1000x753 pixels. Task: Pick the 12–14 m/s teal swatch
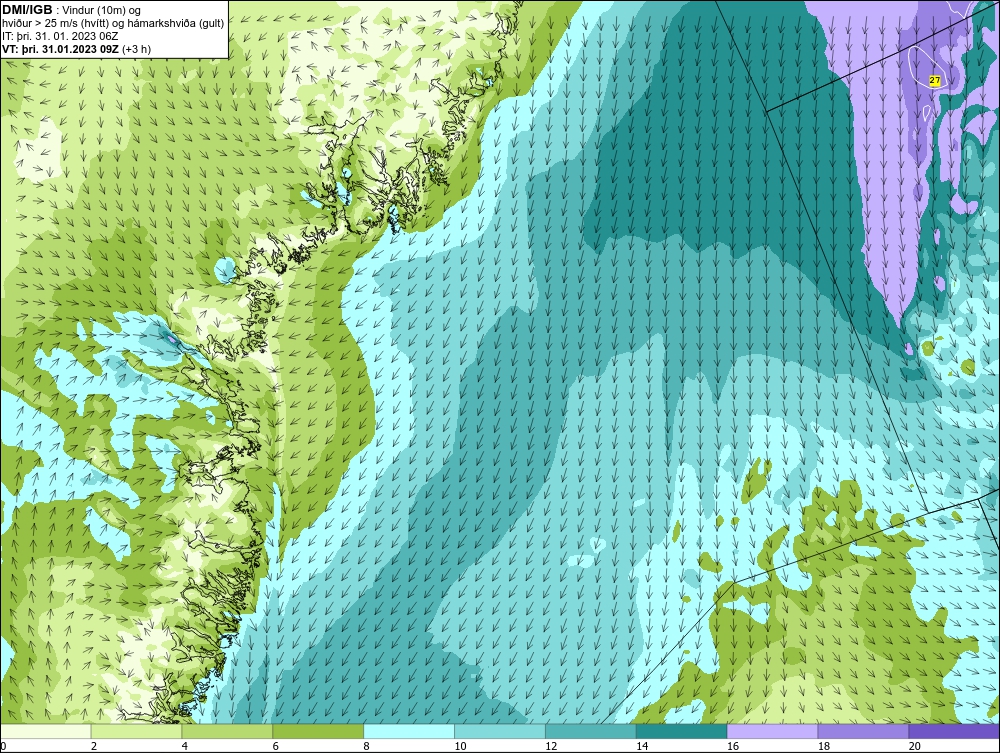coord(591,731)
